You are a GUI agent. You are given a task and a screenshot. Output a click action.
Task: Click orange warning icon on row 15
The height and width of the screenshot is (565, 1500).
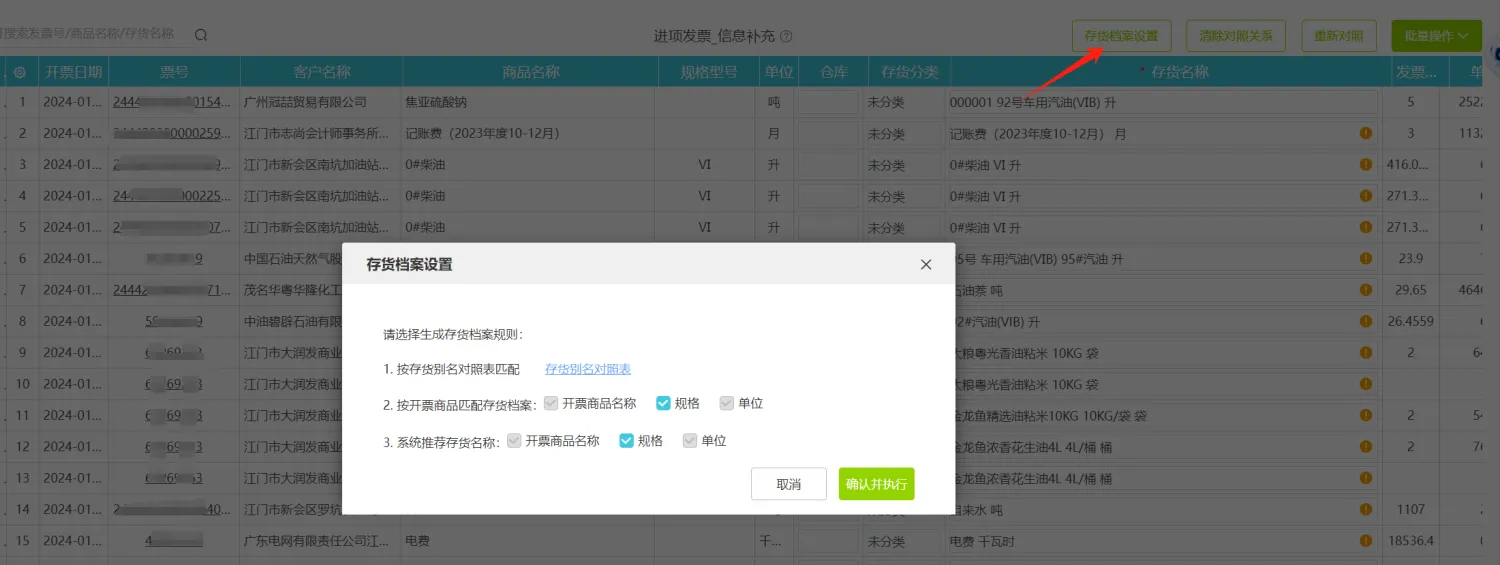coord(1366,541)
